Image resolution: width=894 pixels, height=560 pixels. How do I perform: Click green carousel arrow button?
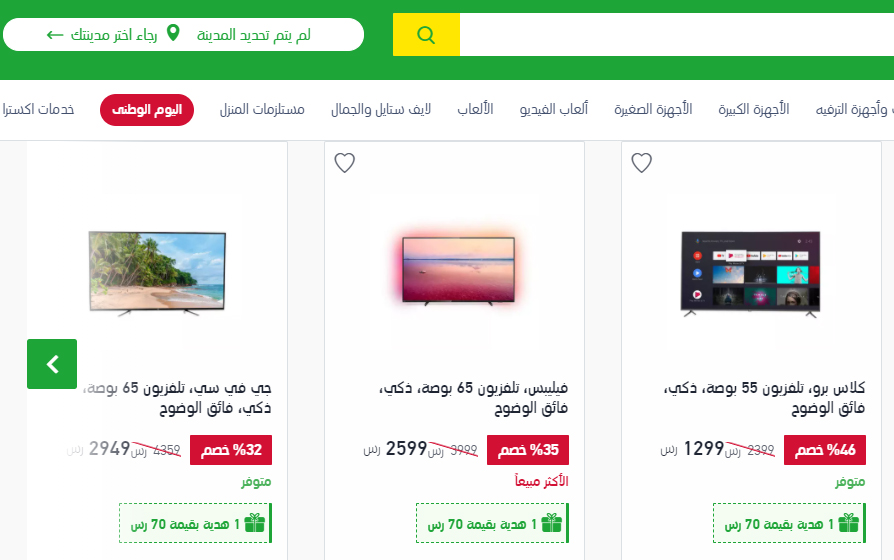(x=52, y=364)
